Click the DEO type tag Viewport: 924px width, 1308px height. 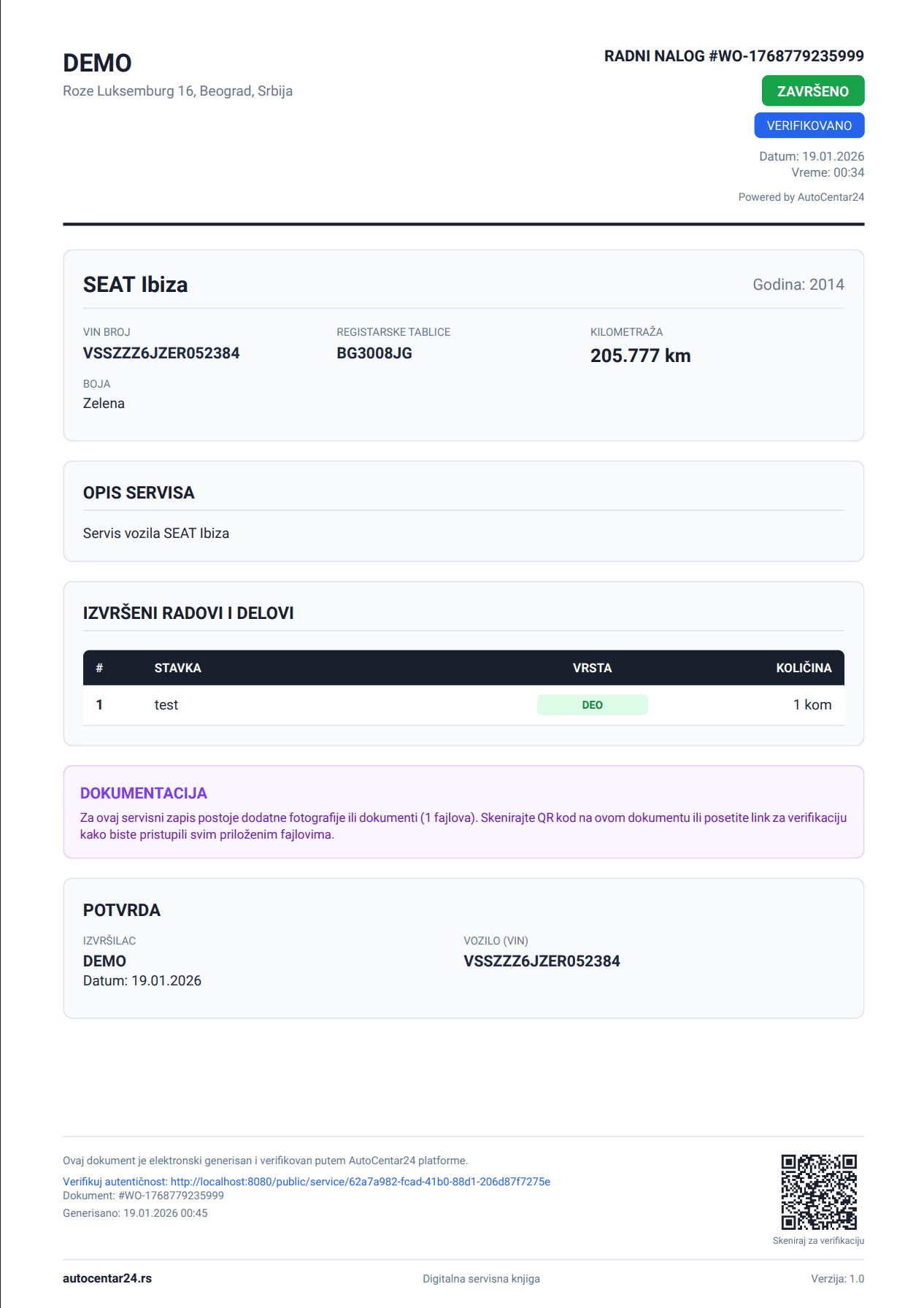click(x=592, y=705)
